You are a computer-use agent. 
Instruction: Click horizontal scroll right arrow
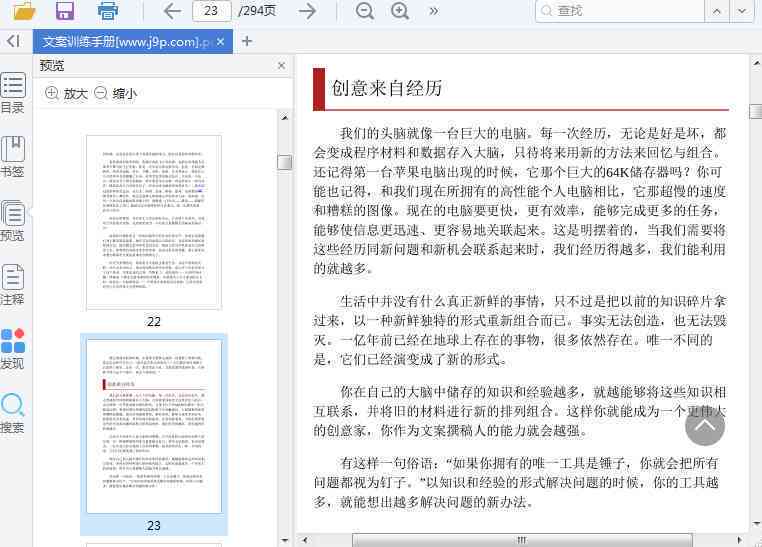click(x=740, y=540)
